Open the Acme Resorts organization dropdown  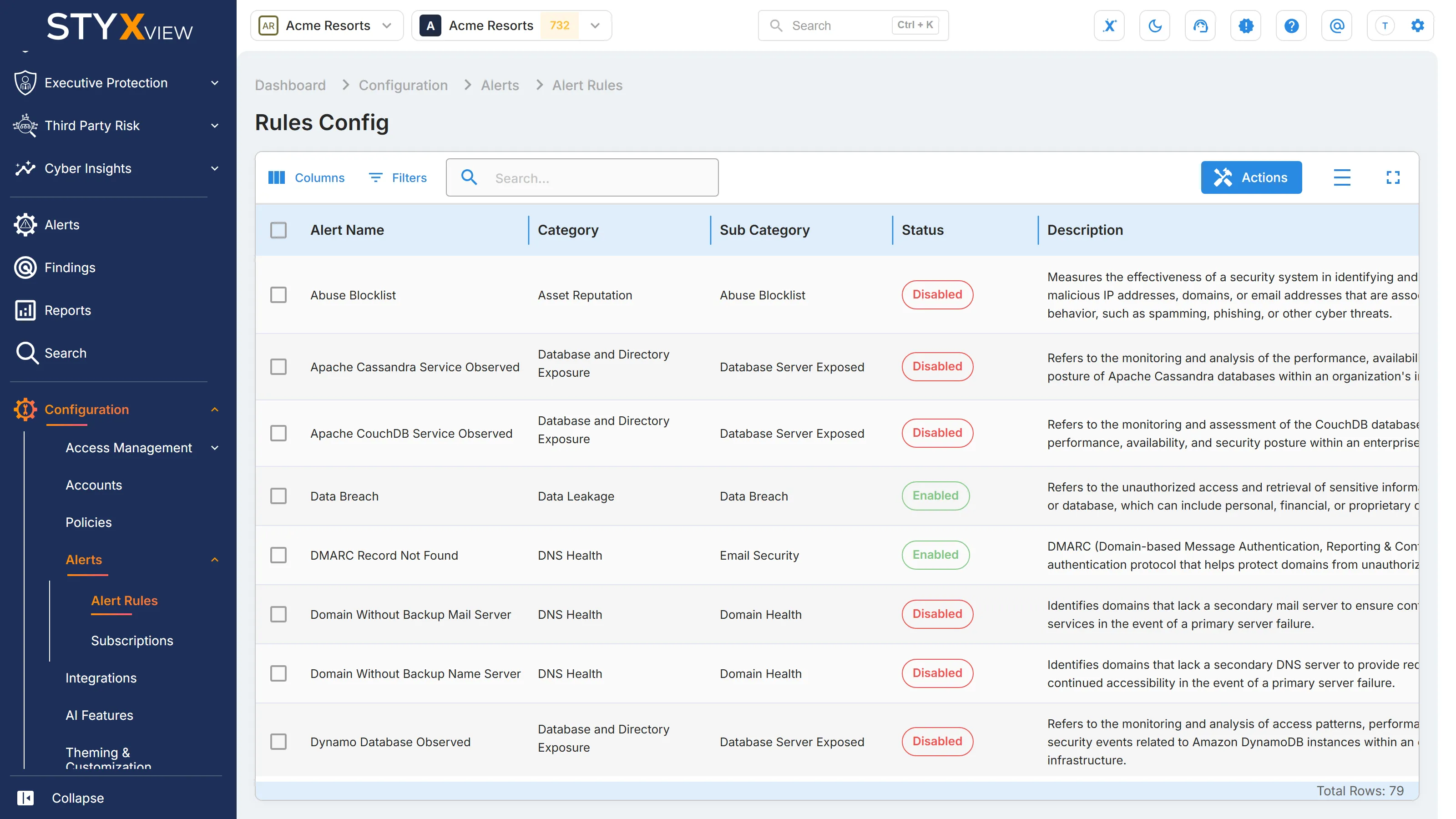coord(327,25)
